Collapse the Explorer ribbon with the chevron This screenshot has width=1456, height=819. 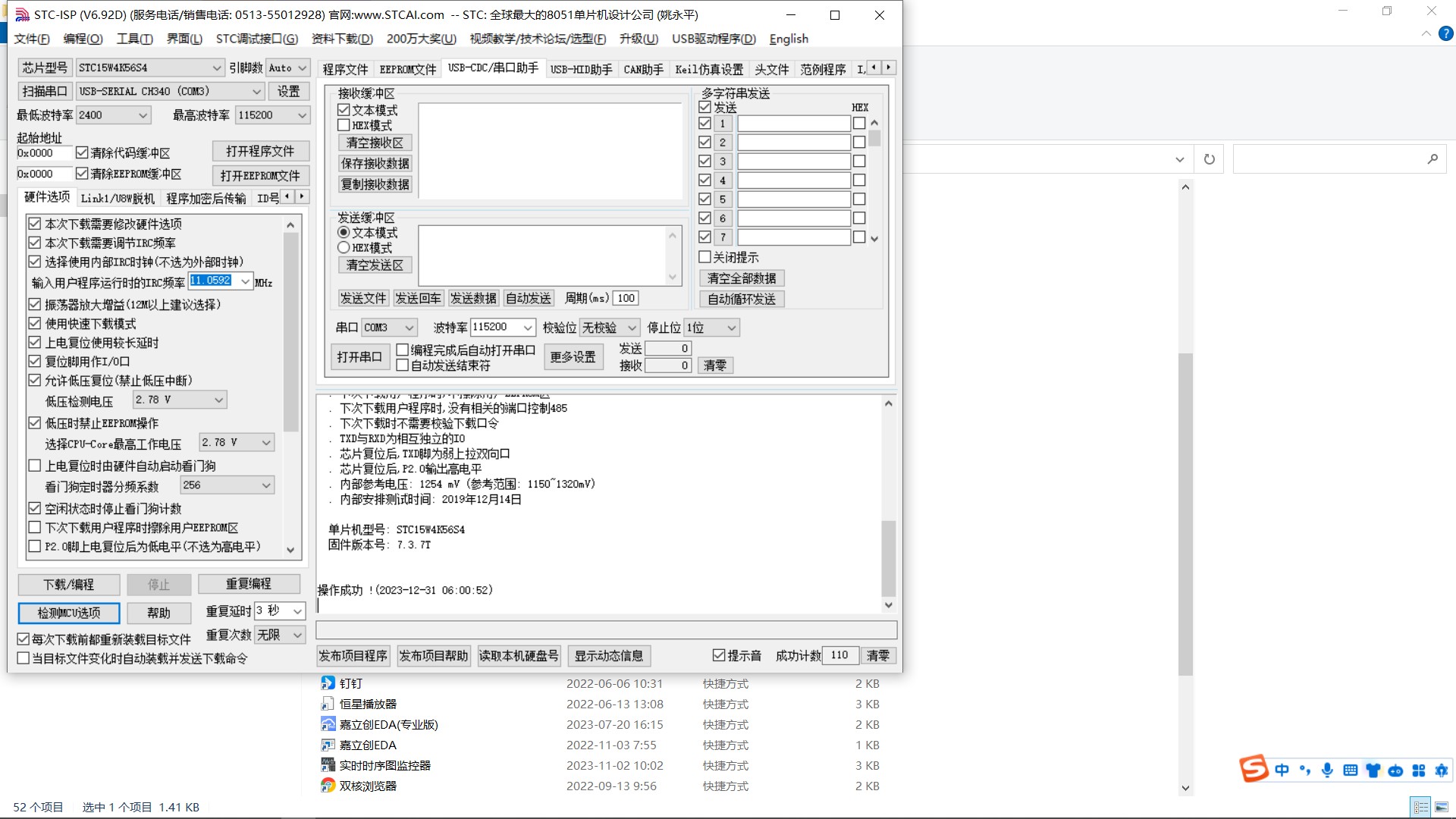(x=1426, y=34)
